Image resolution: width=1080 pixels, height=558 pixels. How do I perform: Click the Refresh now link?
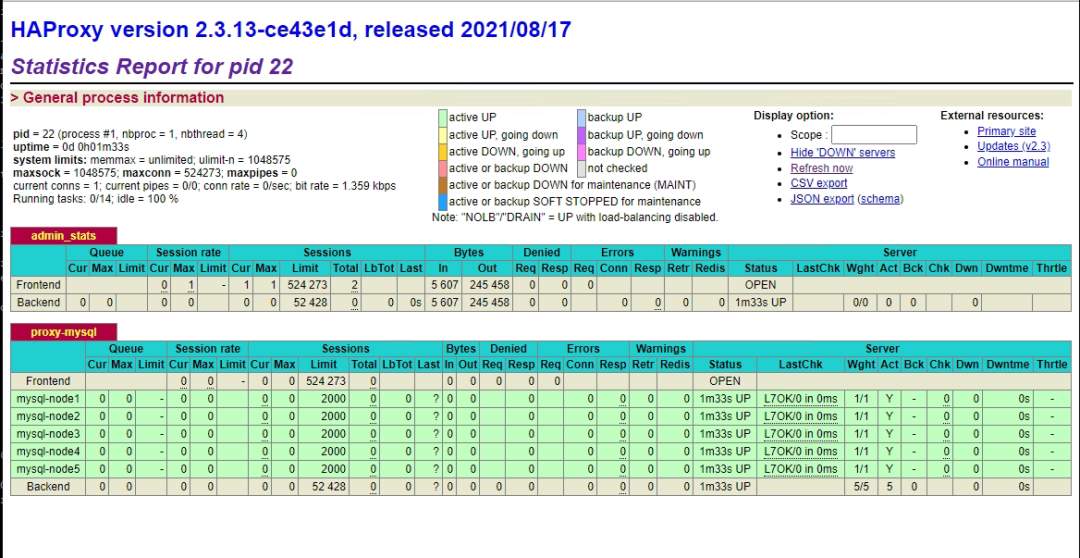821,168
